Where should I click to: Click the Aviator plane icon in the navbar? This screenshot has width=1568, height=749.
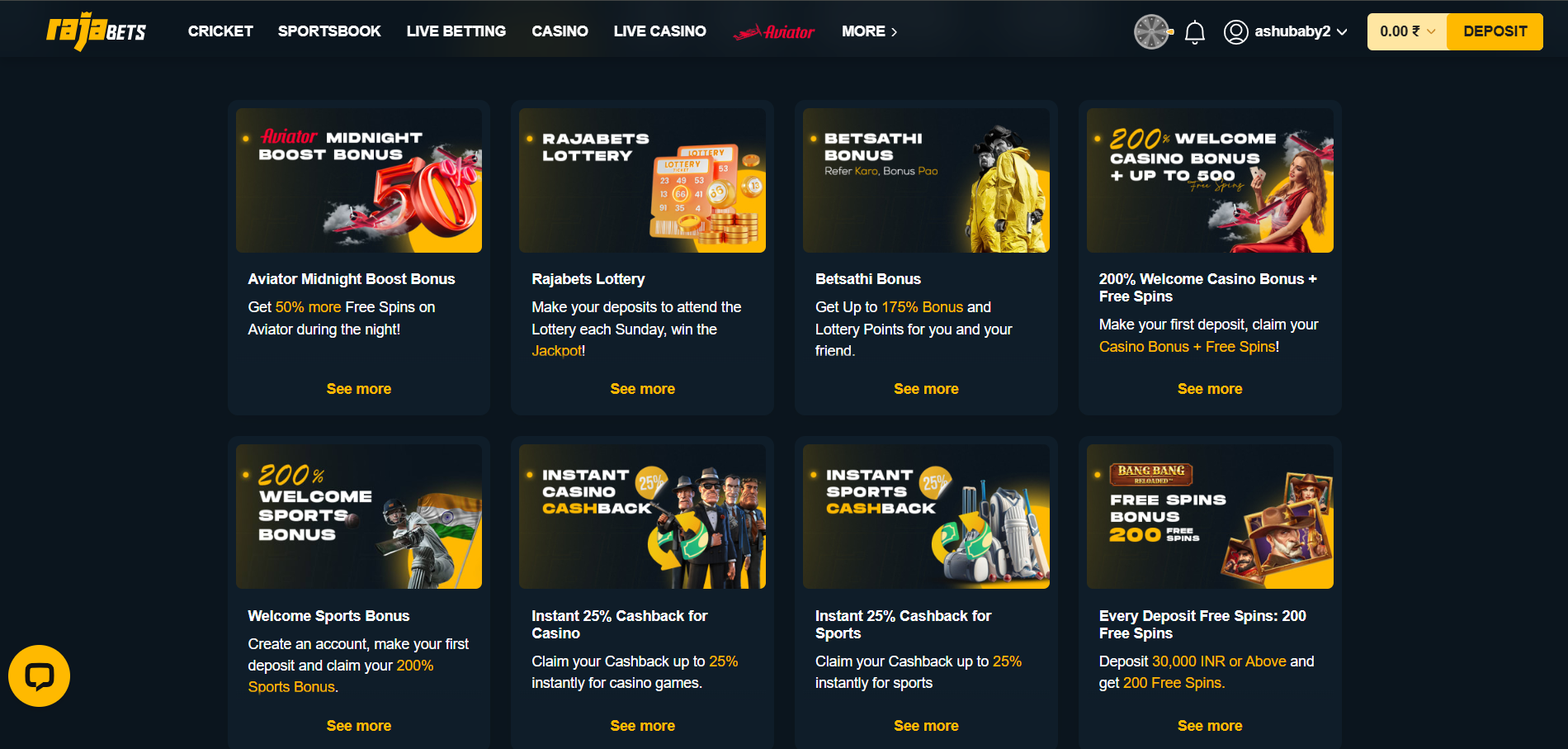tap(772, 31)
